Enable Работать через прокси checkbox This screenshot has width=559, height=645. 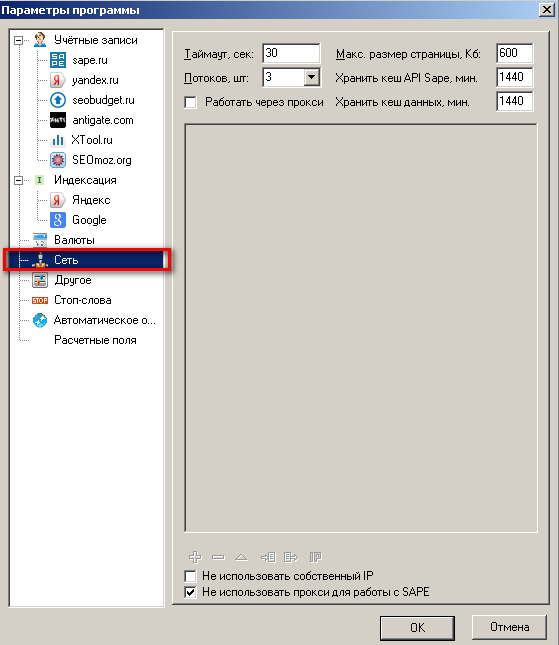[190, 102]
